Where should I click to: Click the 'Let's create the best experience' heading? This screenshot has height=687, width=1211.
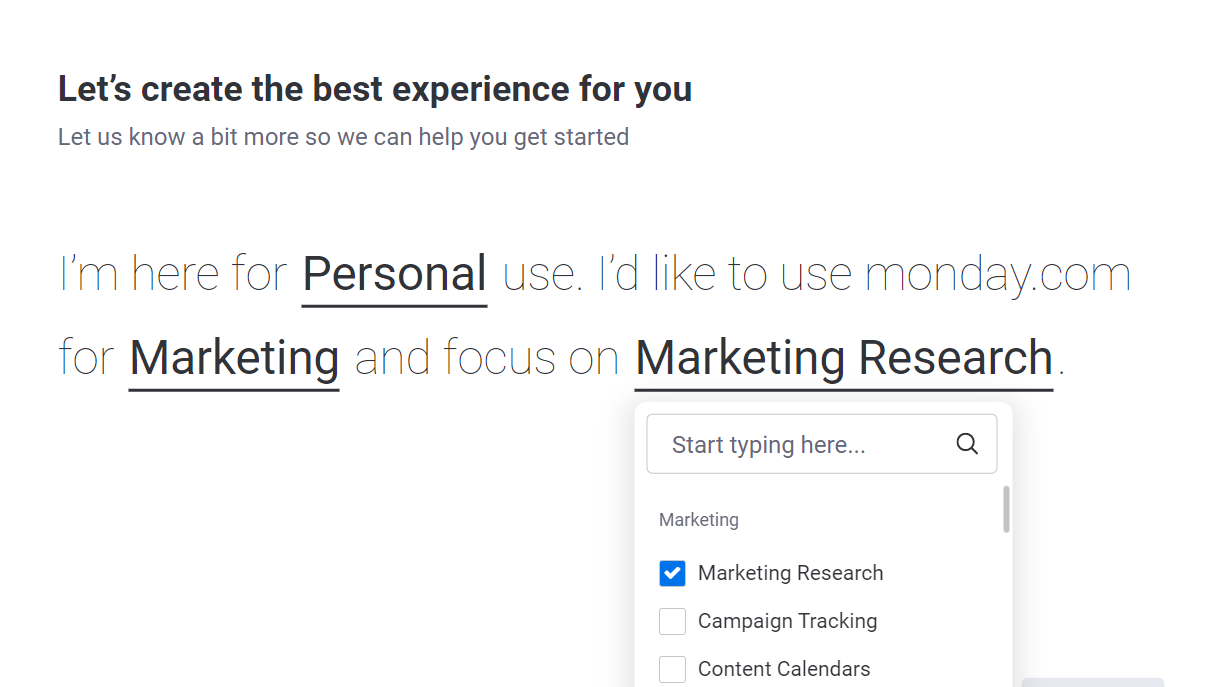click(375, 89)
